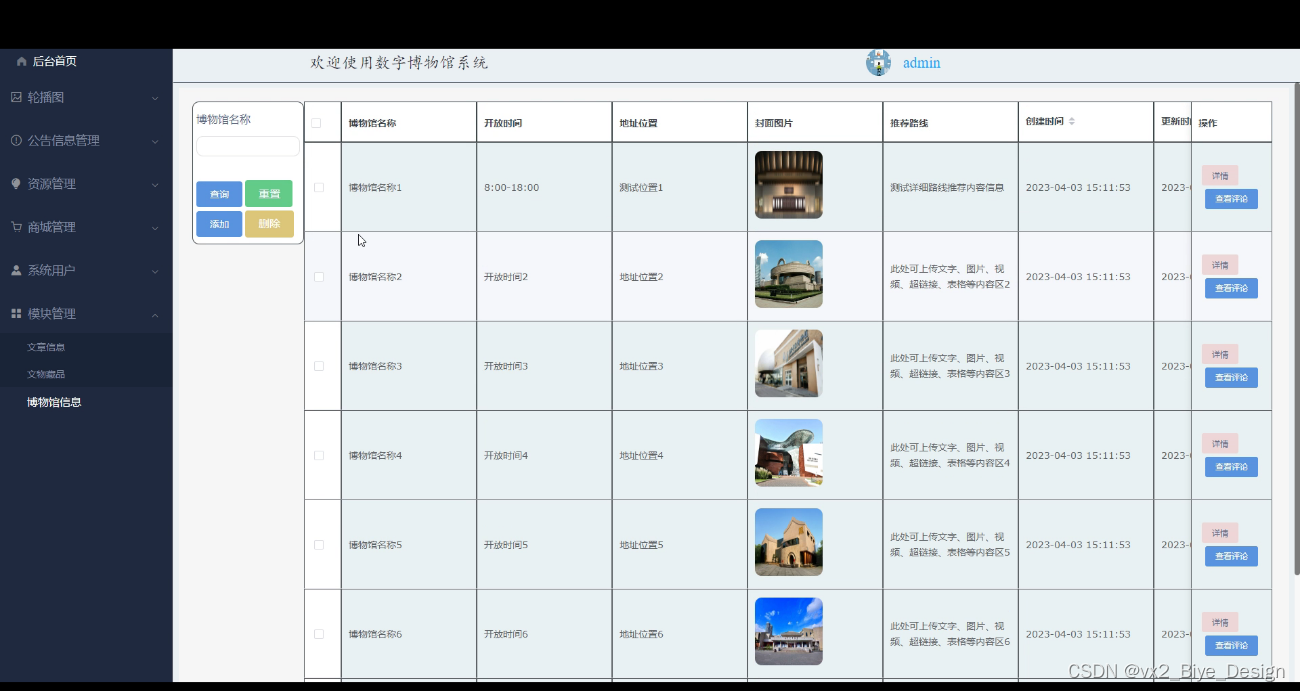
Task: Open cover image thumbnail of 博物馆名称5
Action: click(789, 542)
